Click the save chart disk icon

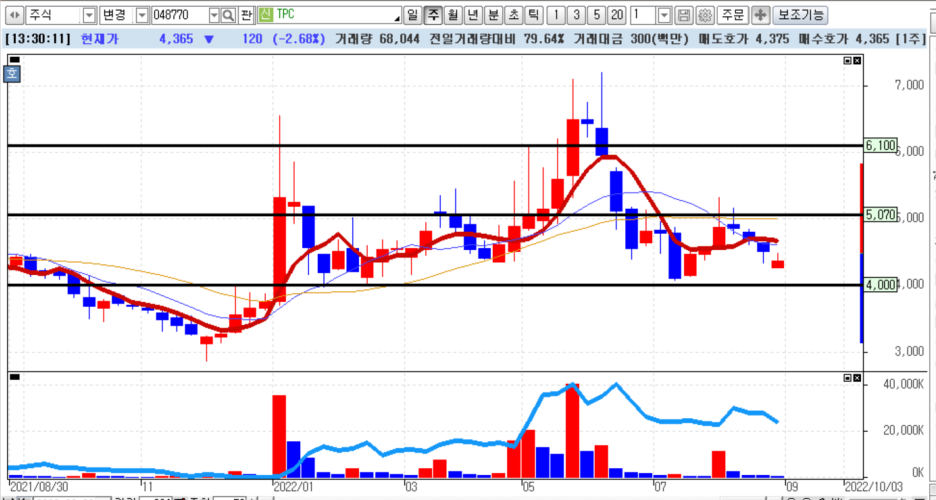(685, 15)
